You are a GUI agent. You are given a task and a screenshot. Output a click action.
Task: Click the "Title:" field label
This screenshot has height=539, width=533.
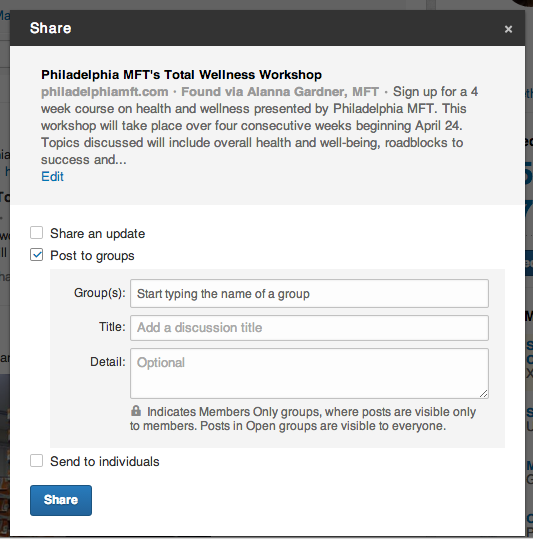pos(112,327)
